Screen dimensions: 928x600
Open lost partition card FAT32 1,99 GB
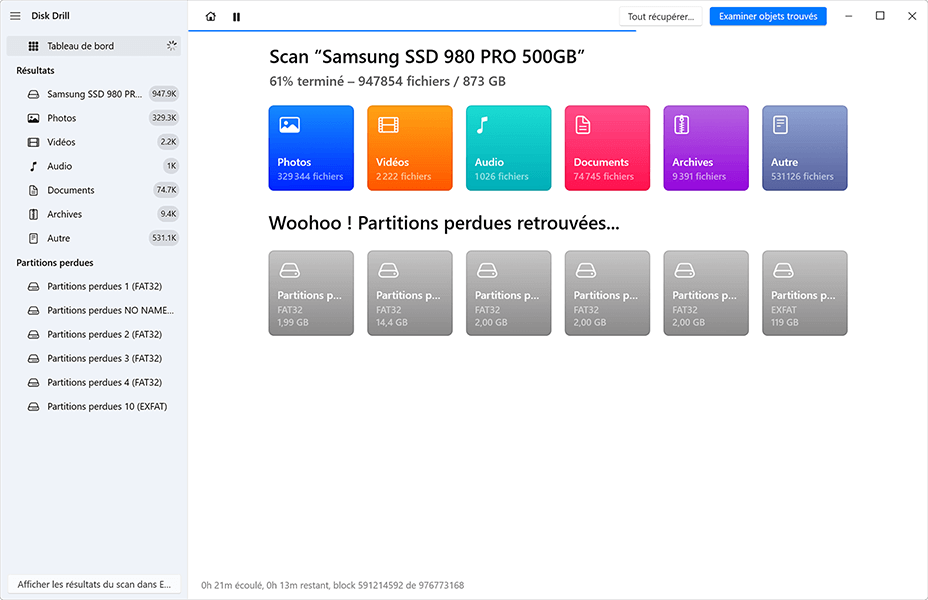point(311,293)
